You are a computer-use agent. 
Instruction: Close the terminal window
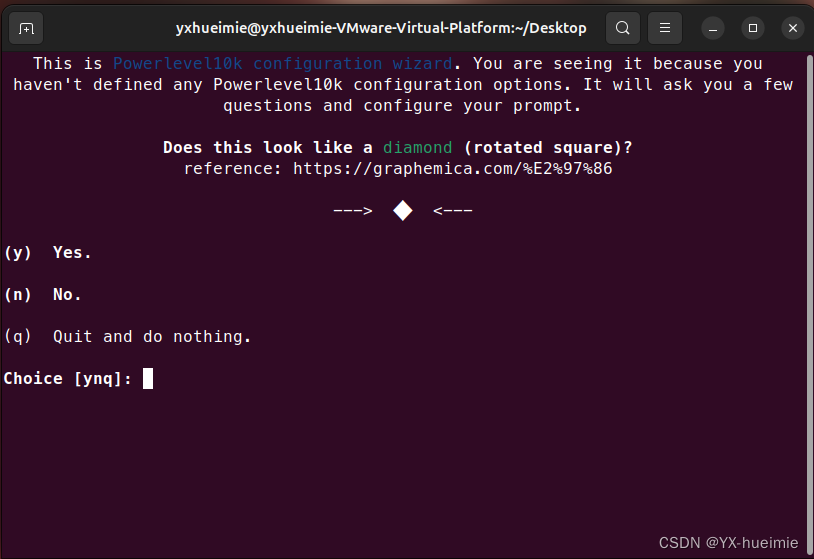[793, 28]
